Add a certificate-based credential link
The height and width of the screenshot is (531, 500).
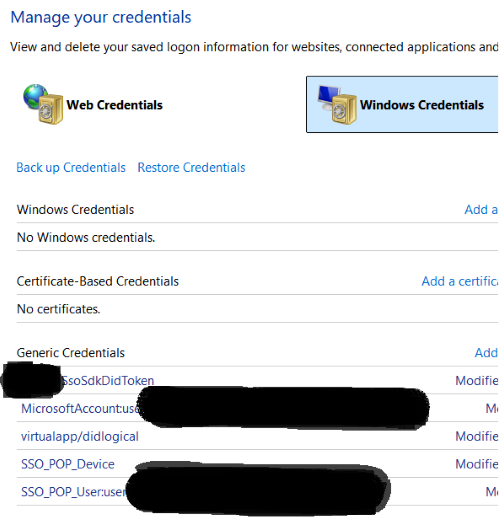tap(460, 281)
